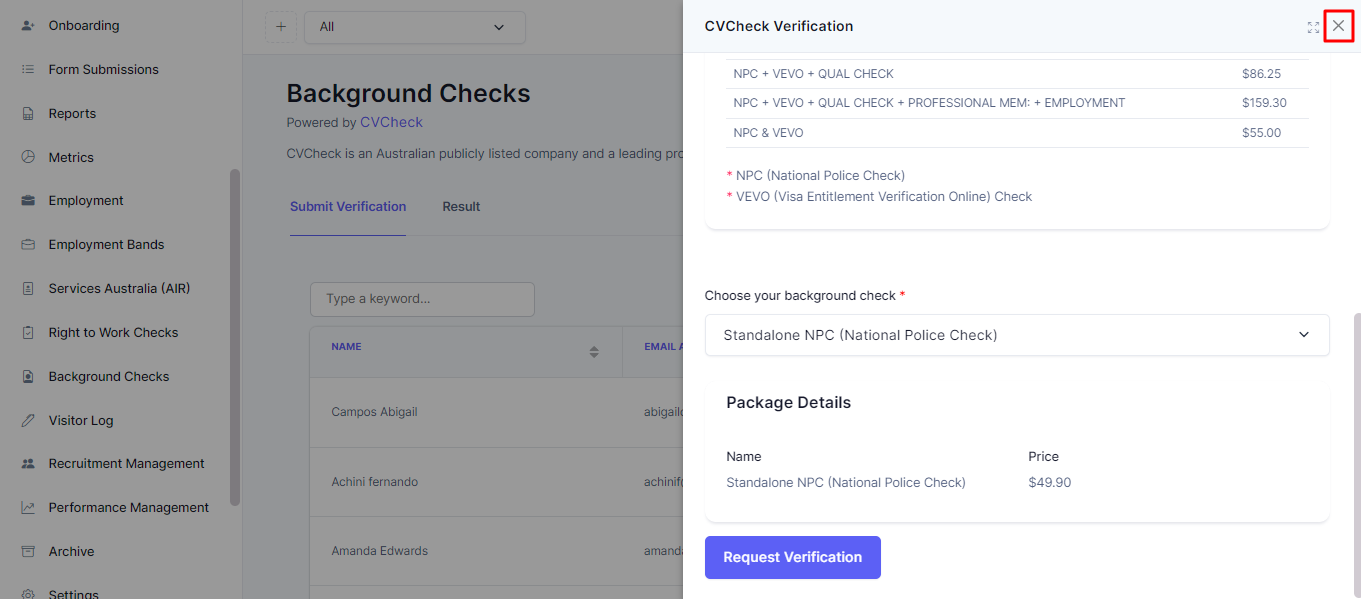Screen dimensions: 1361x599
Task: Sort the table by Name column
Action: point(594,352)
